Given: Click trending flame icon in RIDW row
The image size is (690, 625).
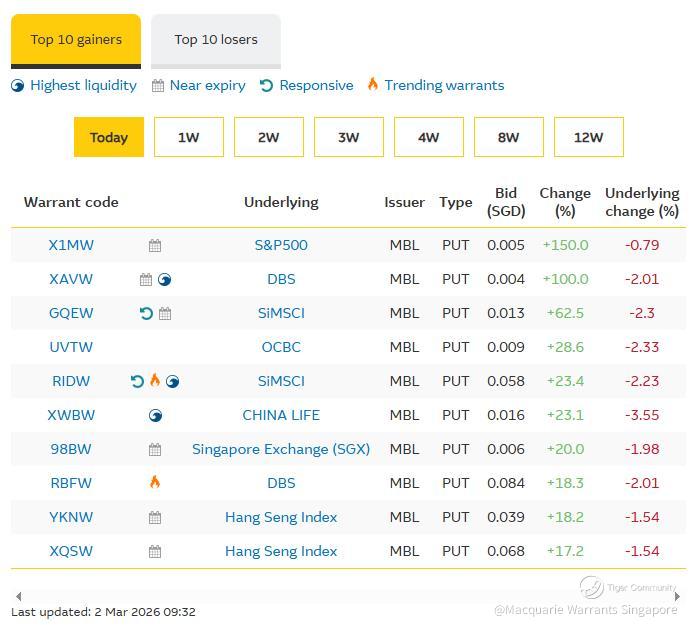Looking at the screenshot, I should [x=155, y=381].
